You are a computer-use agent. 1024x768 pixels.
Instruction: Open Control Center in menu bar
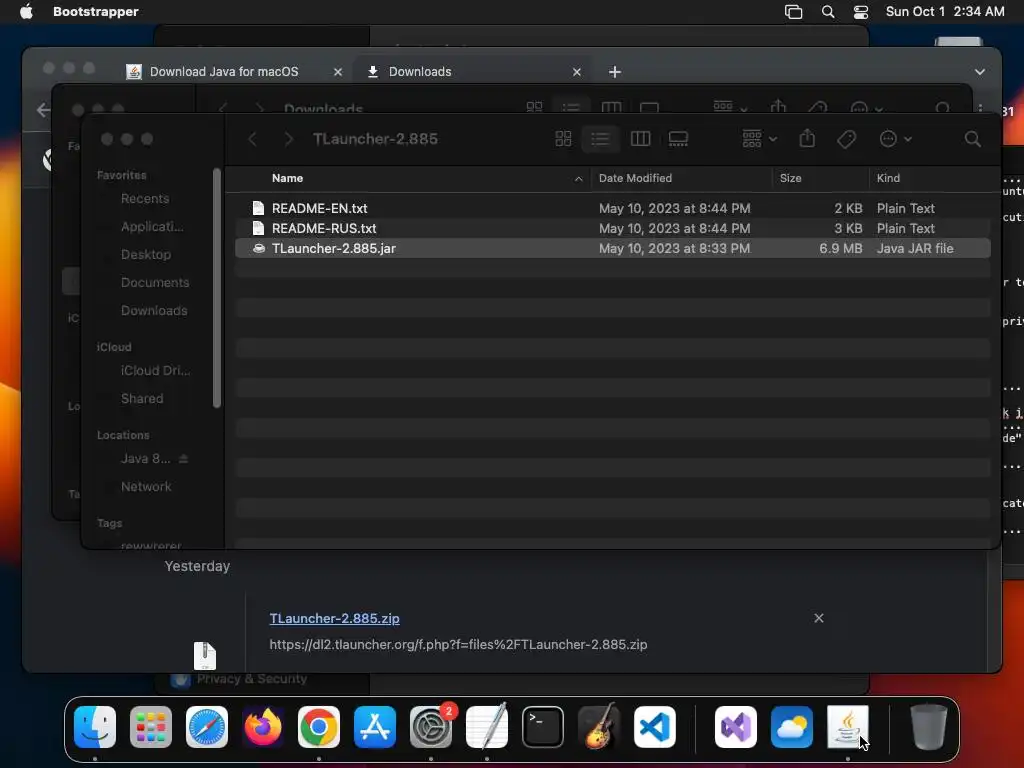861,12
